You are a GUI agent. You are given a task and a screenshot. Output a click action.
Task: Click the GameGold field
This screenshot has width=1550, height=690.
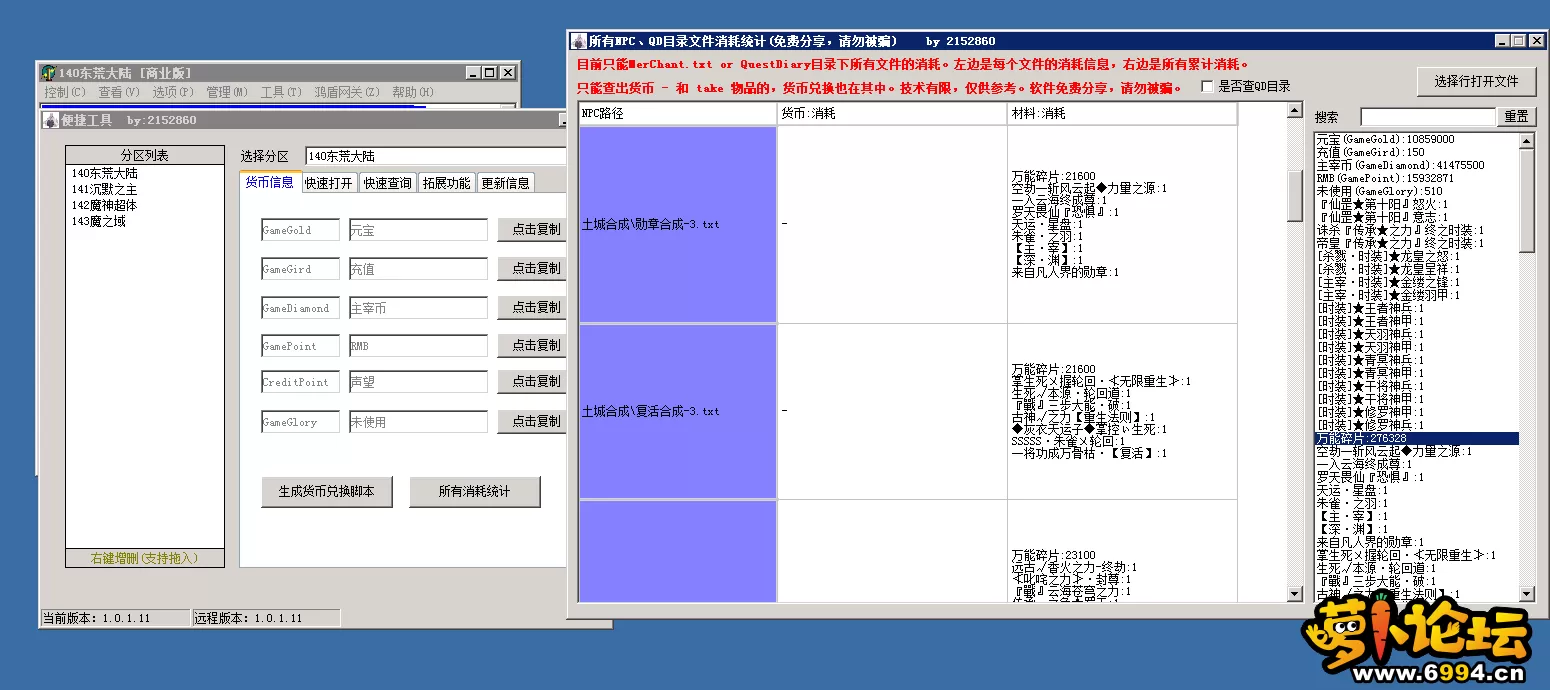[x=301, y=230]
